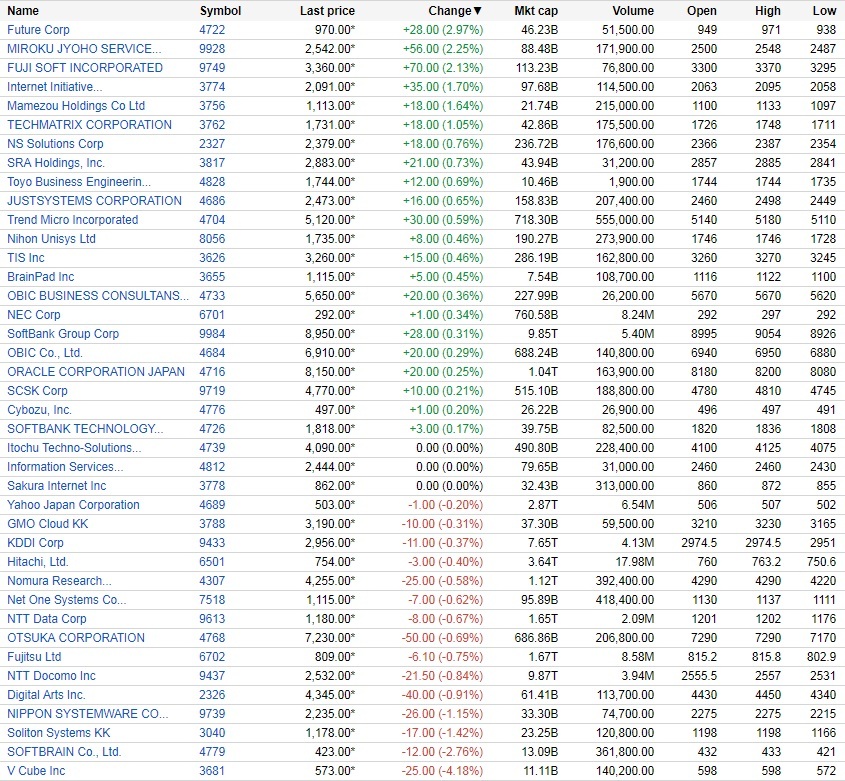
Task: Open BrainPad Inc stock link
Action: tap(40, 277)
